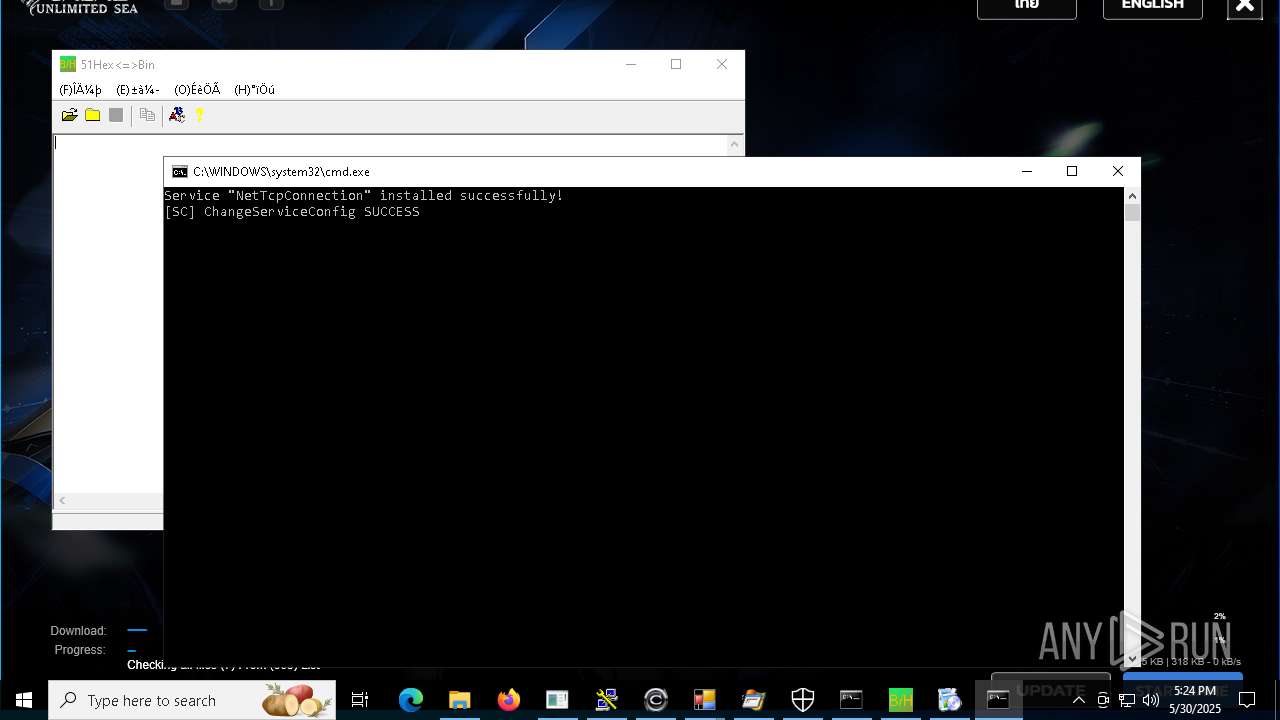The height and width of the screenshot is (720, 1280).
Task: Click the Download label in launcher
Action: coord(78,631)
